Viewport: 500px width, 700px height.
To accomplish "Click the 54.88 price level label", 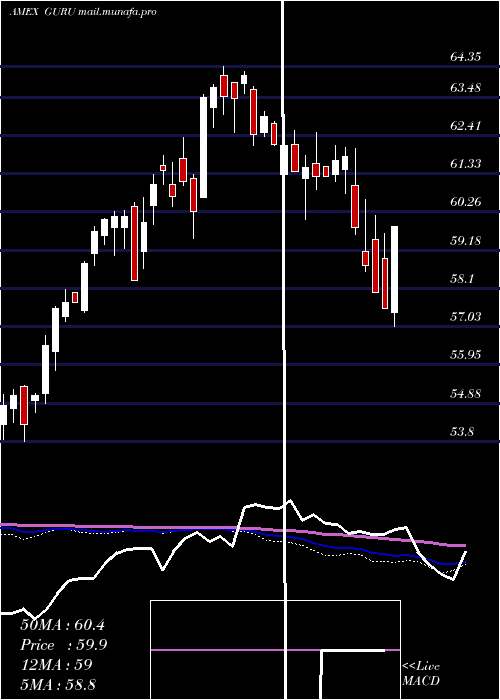I will pos(466,393).
